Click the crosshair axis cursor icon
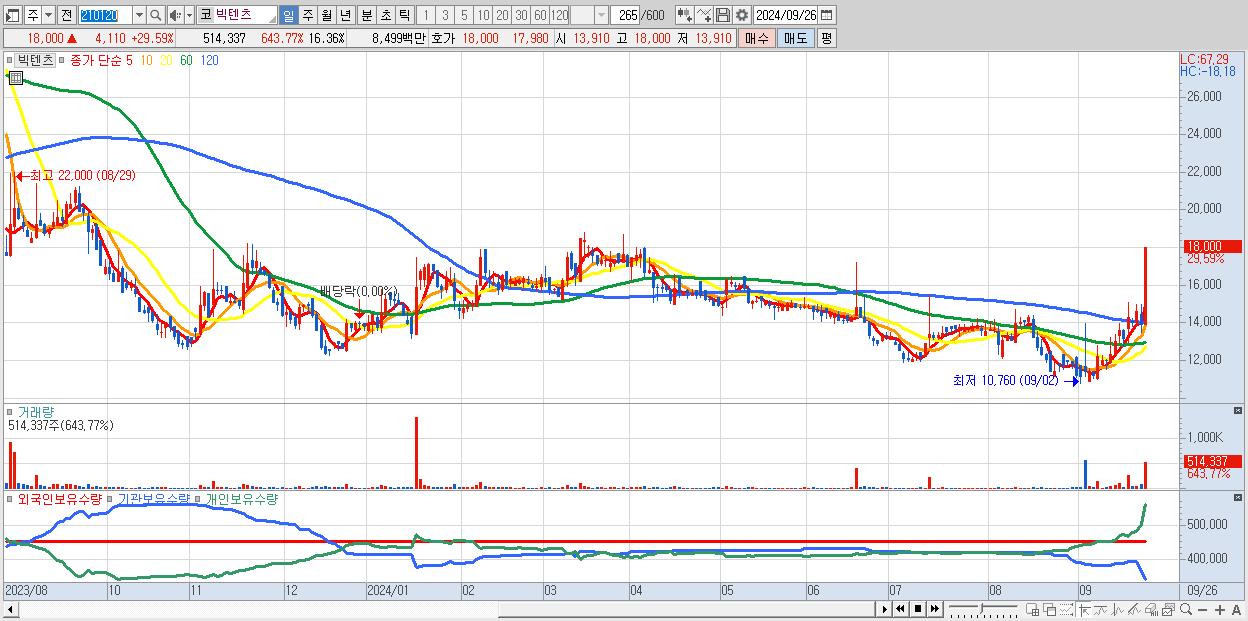This screenshot has width=1248, height=621. (1084, 609)
